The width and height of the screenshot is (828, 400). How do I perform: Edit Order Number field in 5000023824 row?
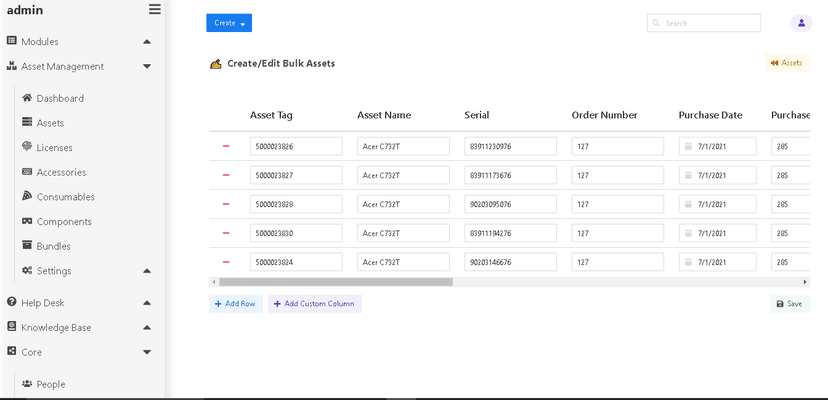tap(618, 263)
